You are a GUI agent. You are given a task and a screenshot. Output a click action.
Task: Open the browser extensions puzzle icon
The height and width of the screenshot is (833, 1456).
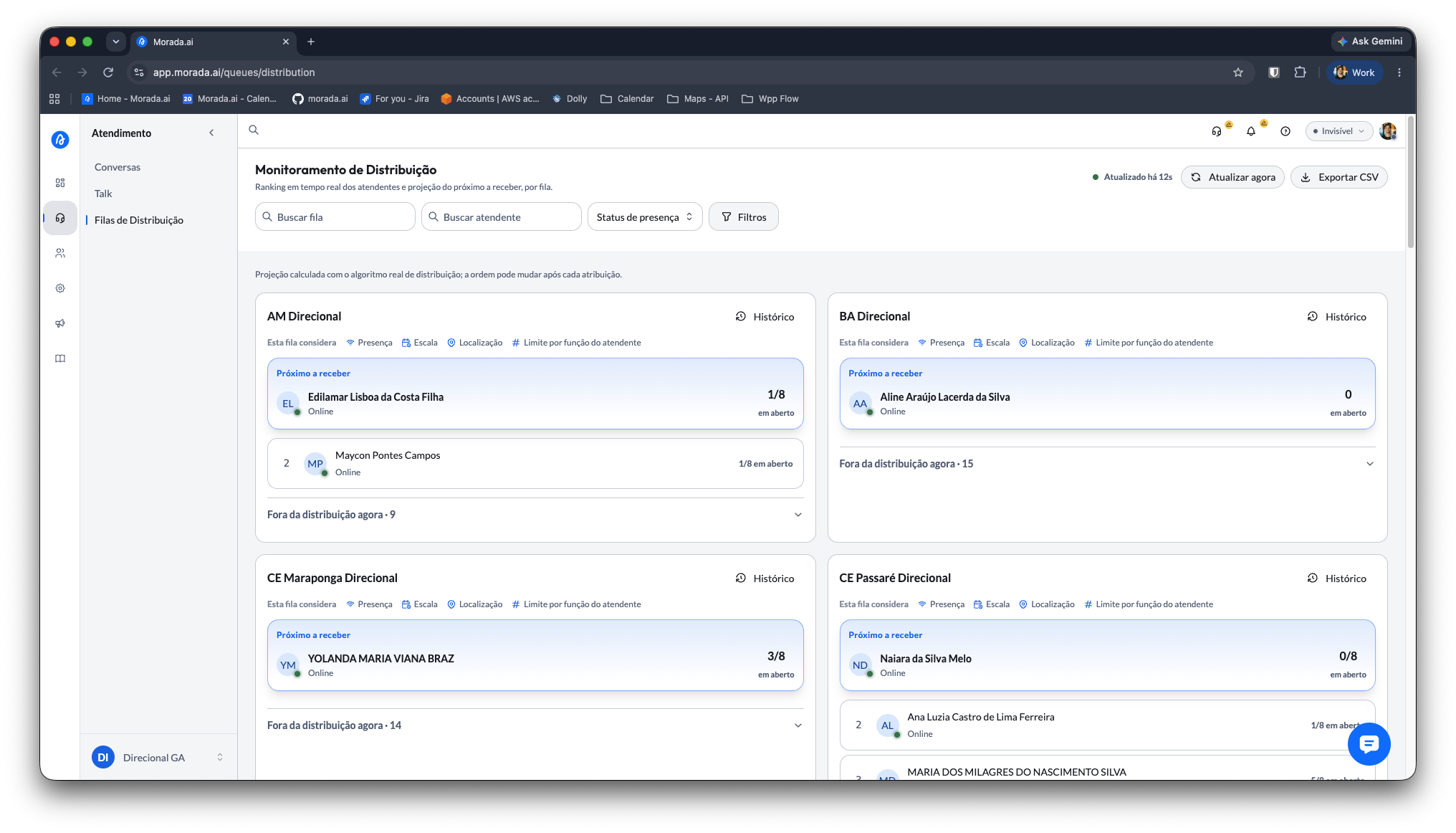[x=1301, y=72]
